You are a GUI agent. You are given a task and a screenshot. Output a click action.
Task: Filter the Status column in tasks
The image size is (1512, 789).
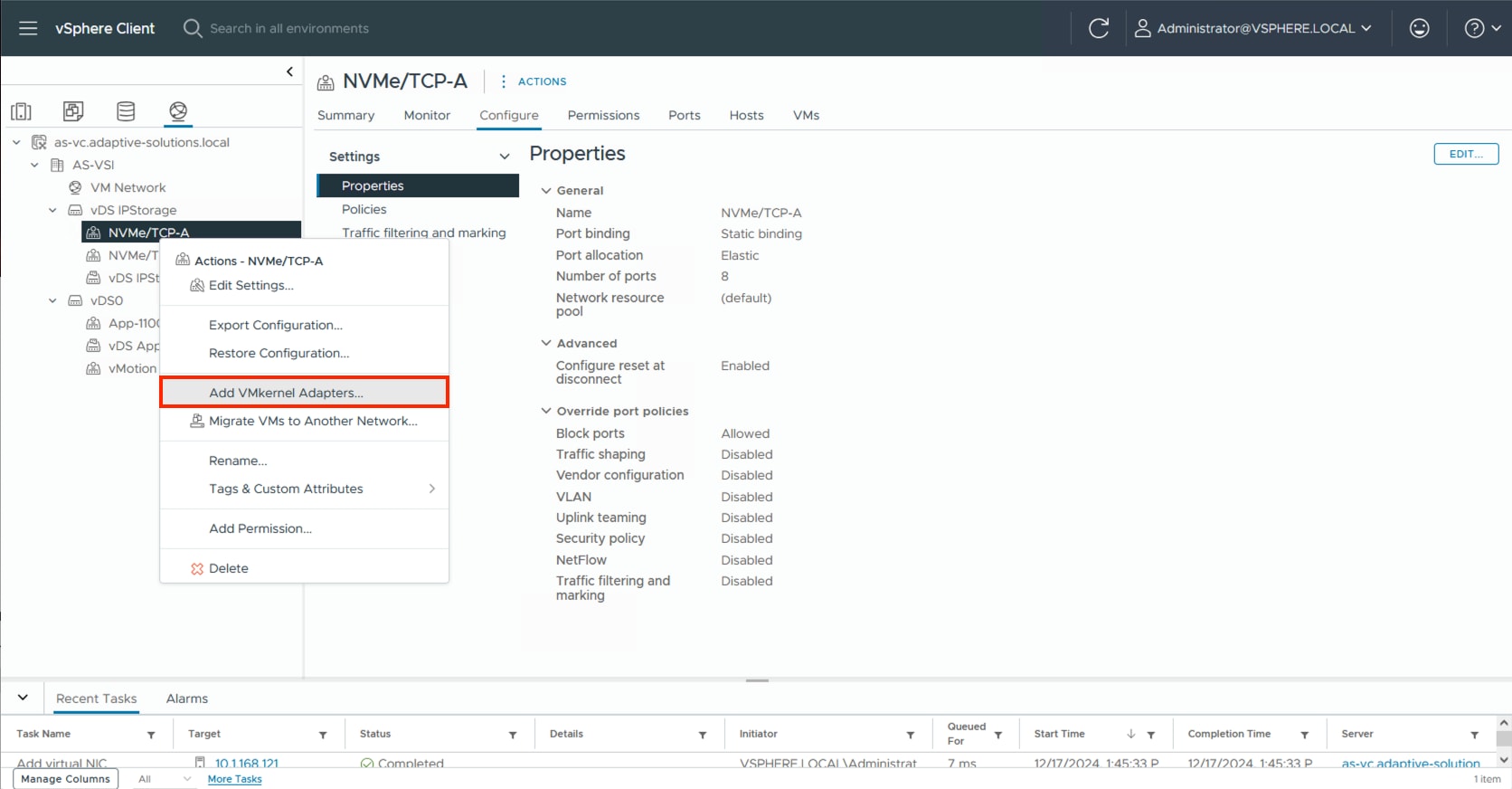tap(513, 735)
